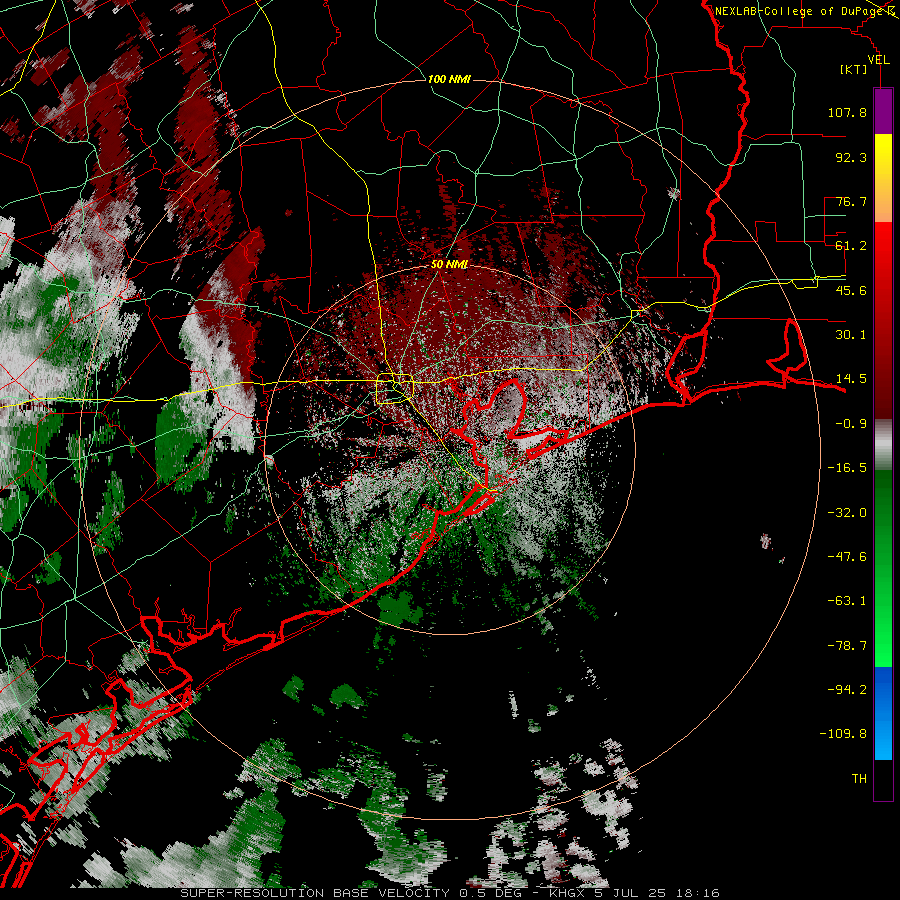Click the 76.7 velocity legend value
Image resolution: width=900 pixels, height=900 pixels.
point(851,201)
